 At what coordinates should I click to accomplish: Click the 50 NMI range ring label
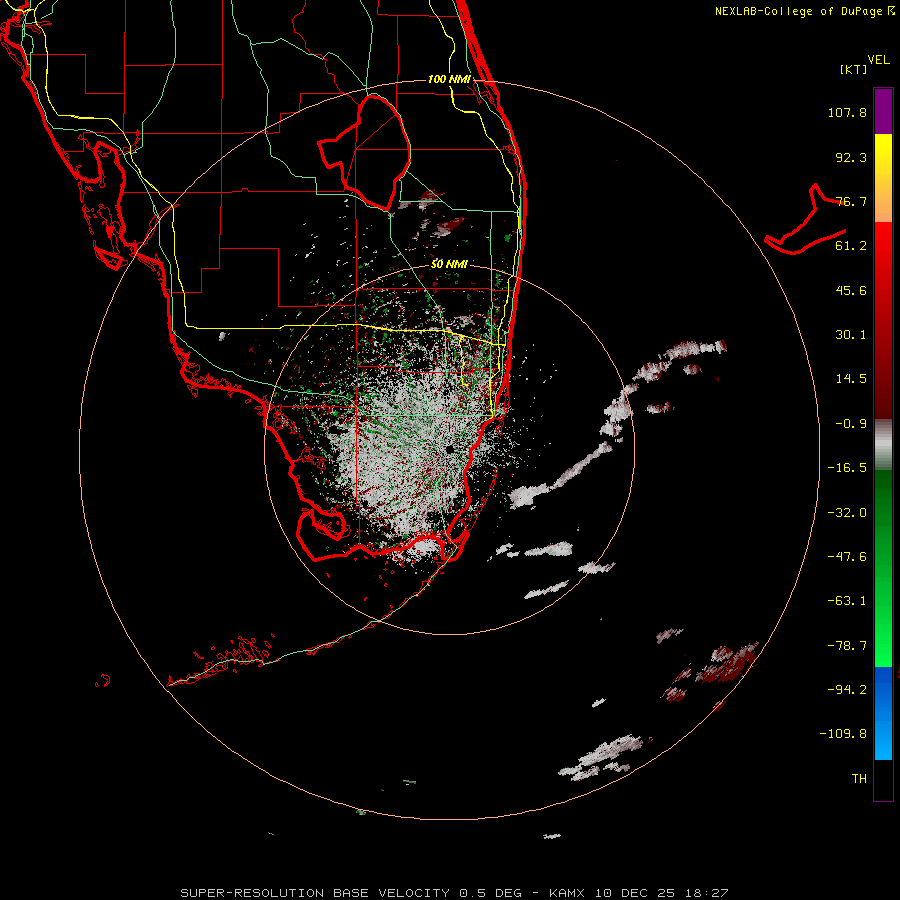click(x=449, y=264)
